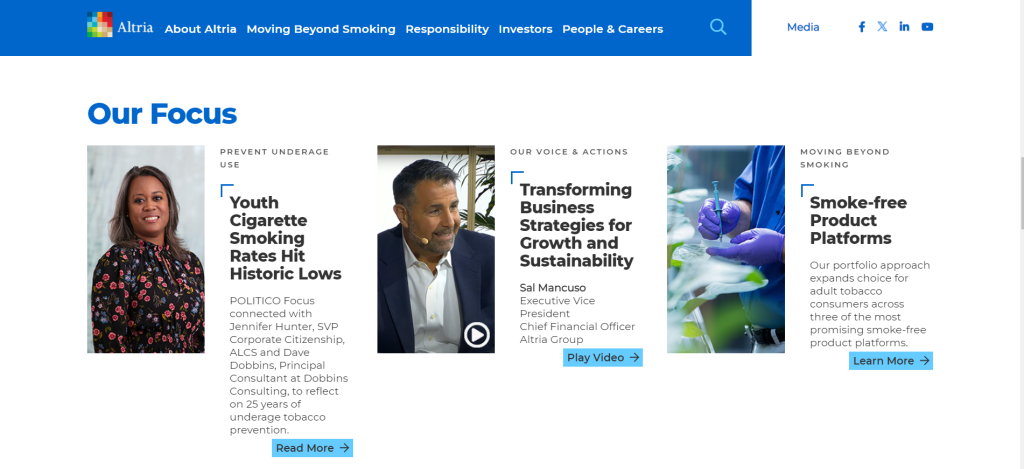This screenshot has height=469, width=1024.
Task: Click the Learn More button
Action: 890,361
